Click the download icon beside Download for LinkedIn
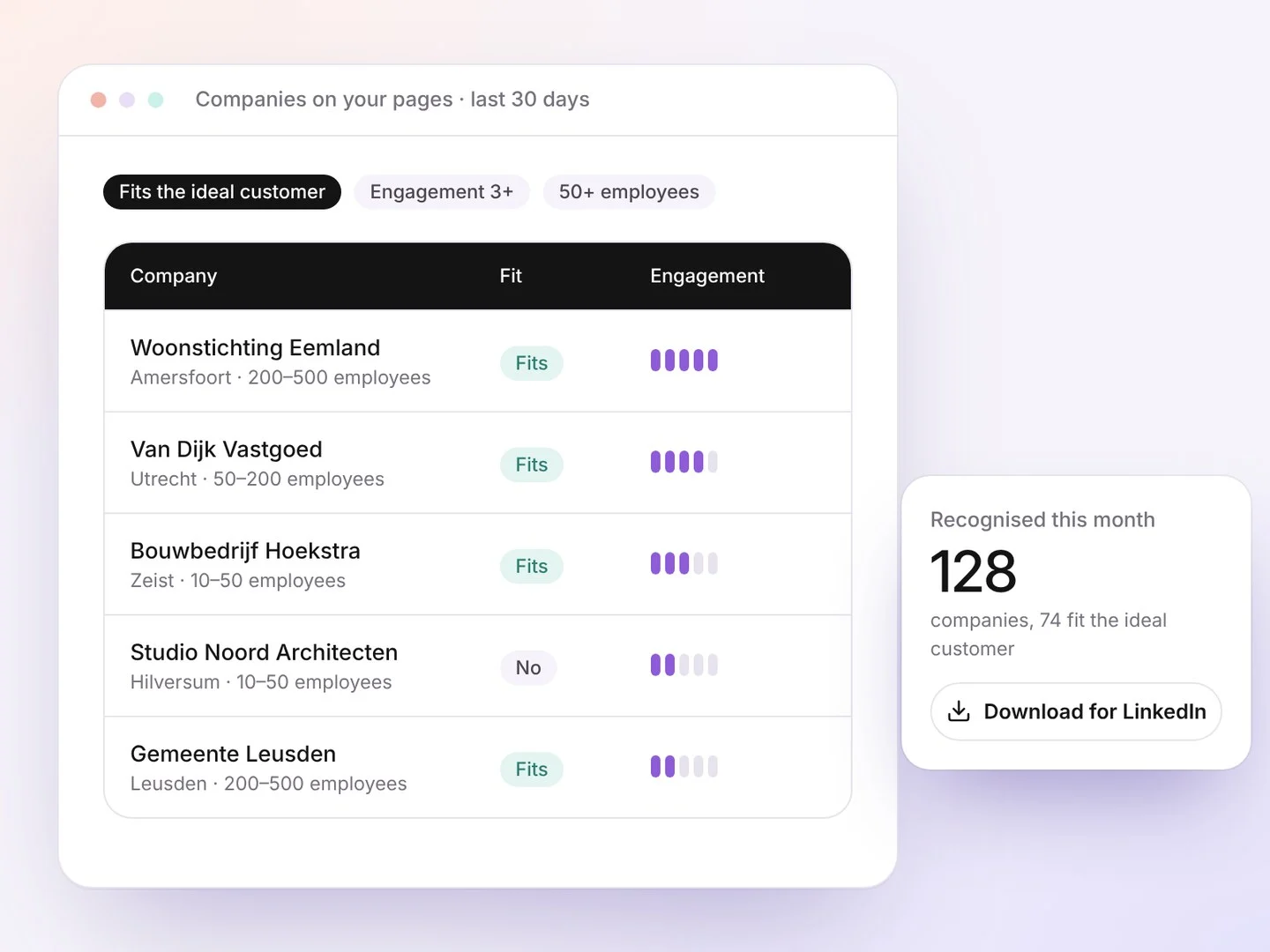The width and height of the screenshot is (1270, 952). 959,711
